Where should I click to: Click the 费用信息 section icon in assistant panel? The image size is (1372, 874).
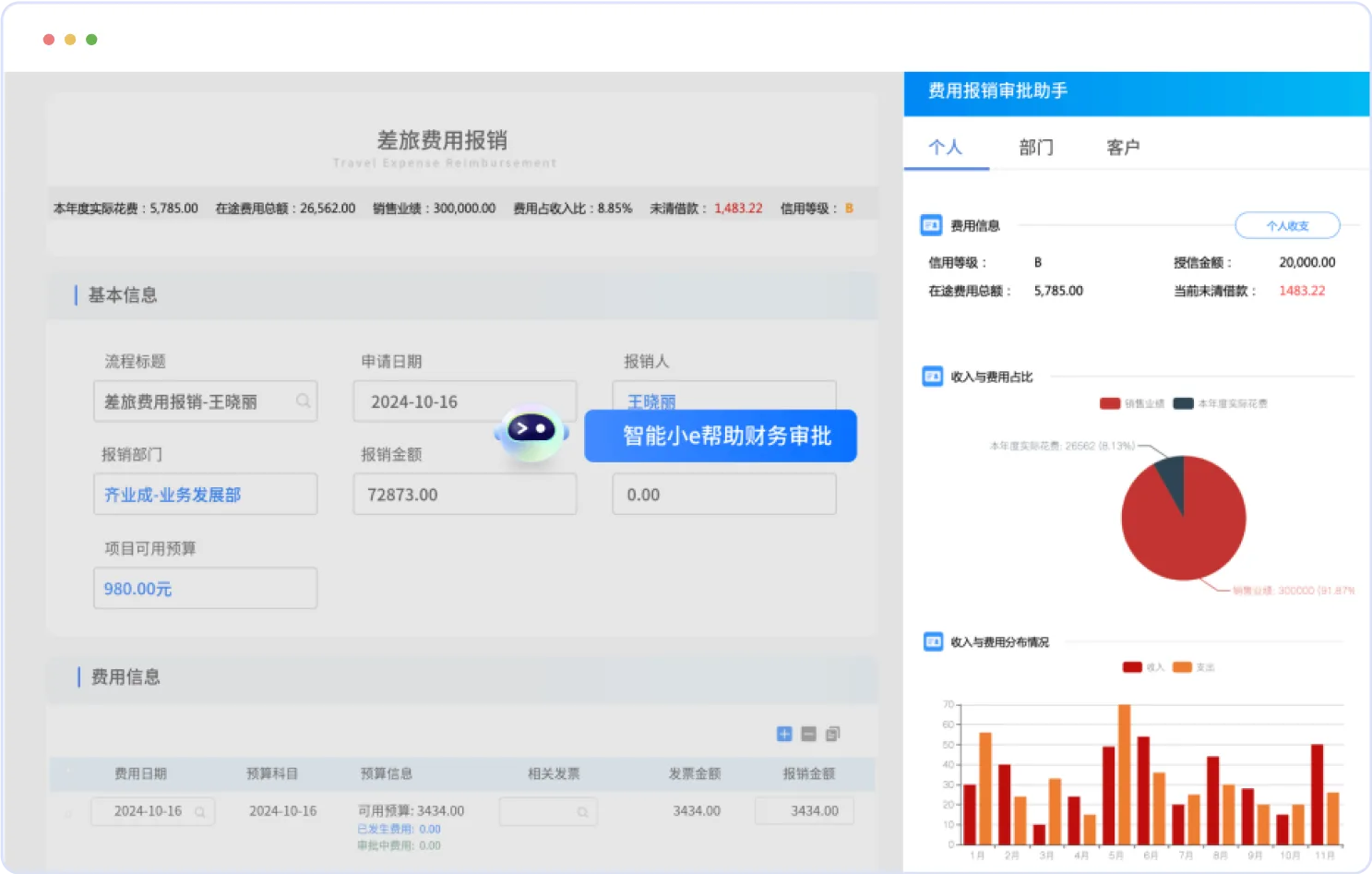tap(932, 224)
